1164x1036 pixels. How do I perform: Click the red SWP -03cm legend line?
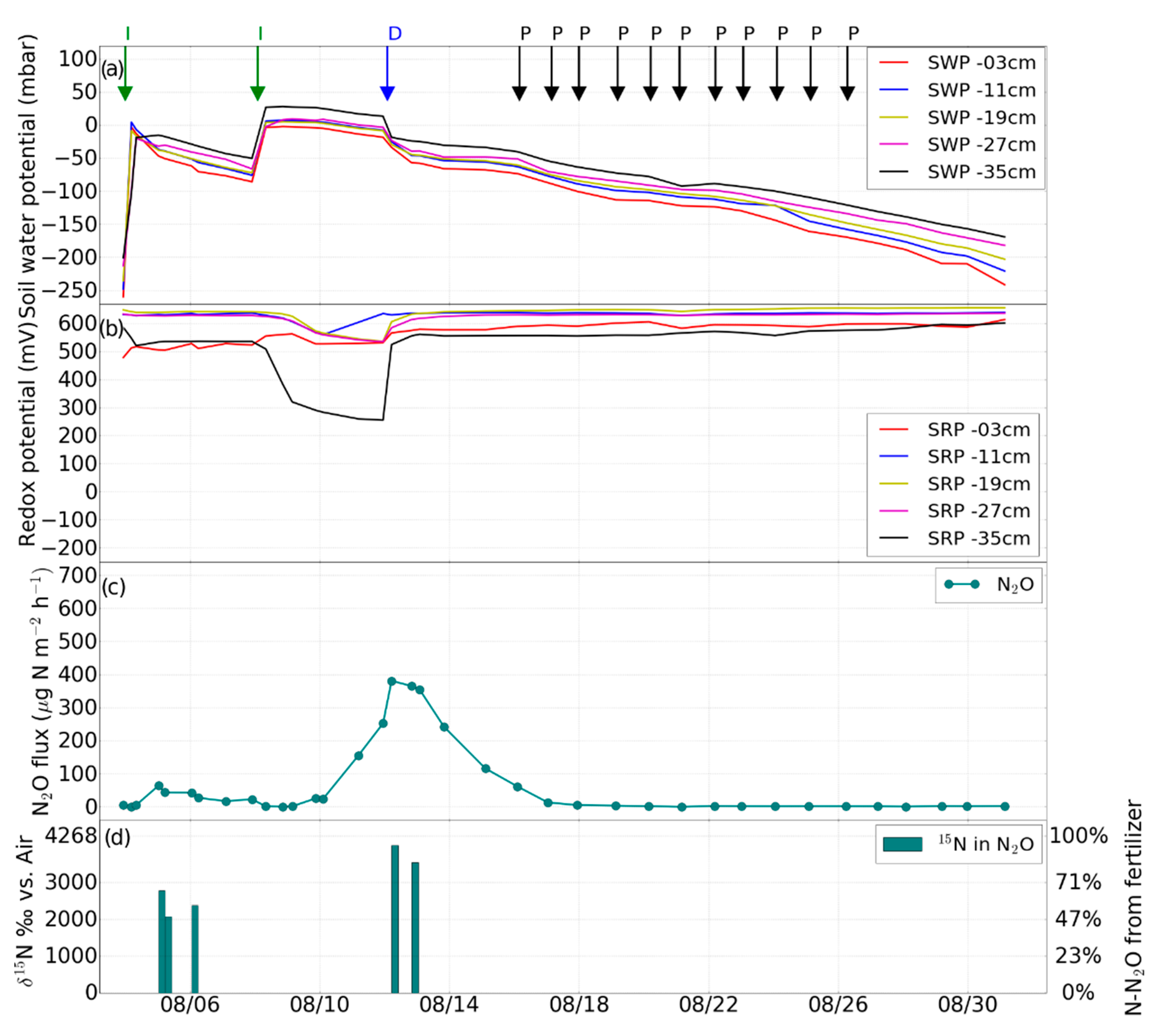(894, 63)
